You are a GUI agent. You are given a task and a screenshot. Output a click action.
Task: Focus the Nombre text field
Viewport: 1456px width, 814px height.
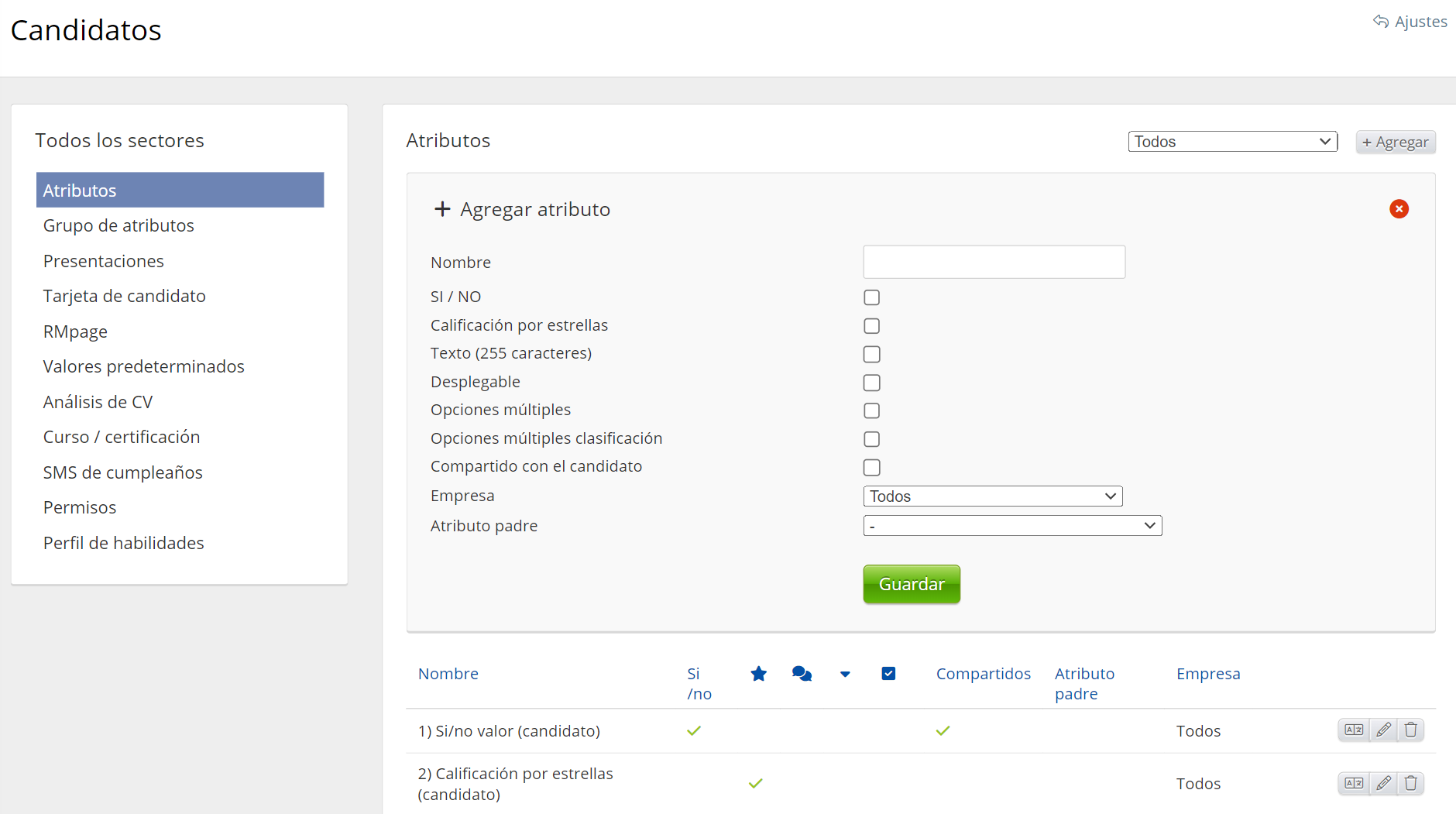[994, 263]
